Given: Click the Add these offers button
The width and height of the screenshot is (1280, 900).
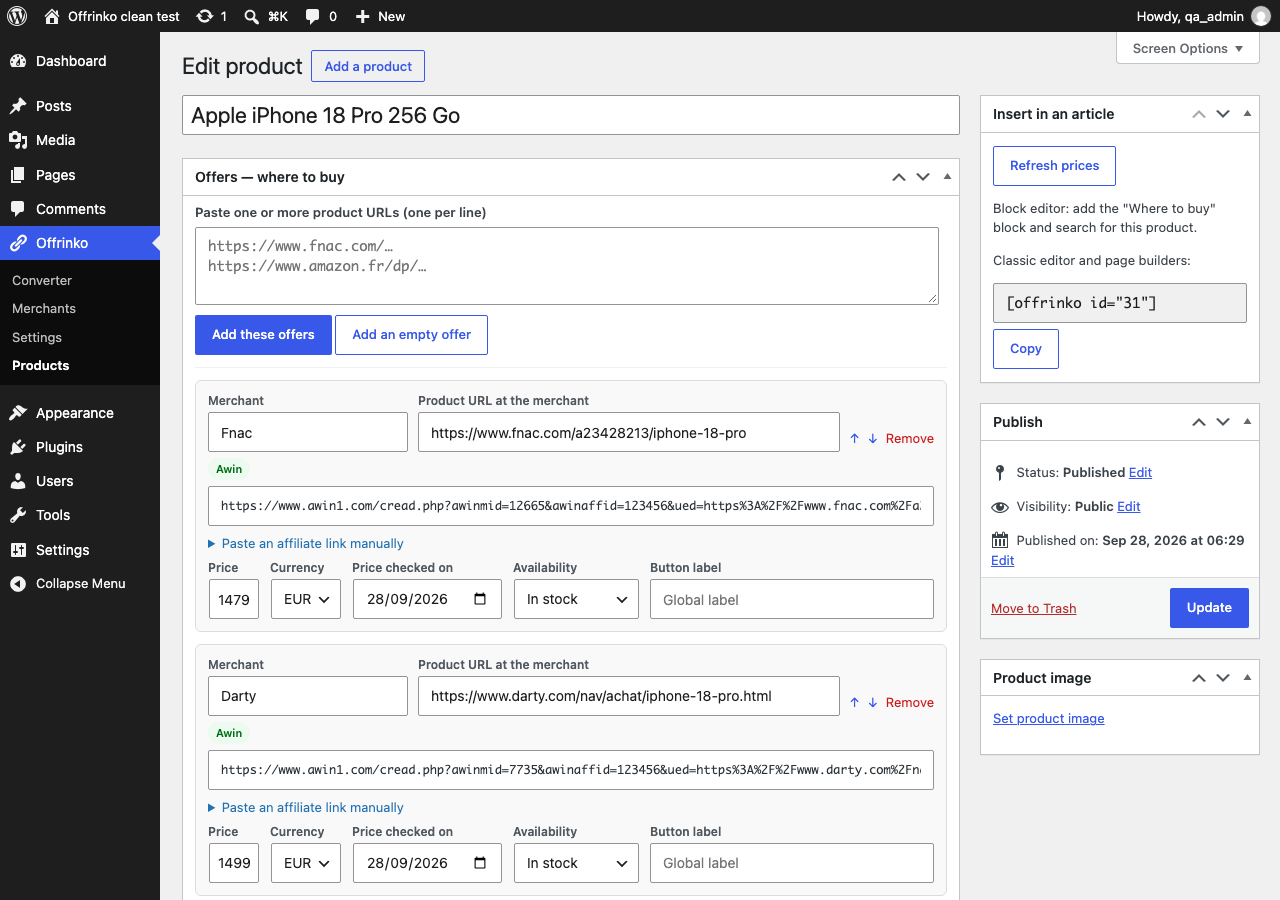Looking at the screenshot, I should coord(263,335).
